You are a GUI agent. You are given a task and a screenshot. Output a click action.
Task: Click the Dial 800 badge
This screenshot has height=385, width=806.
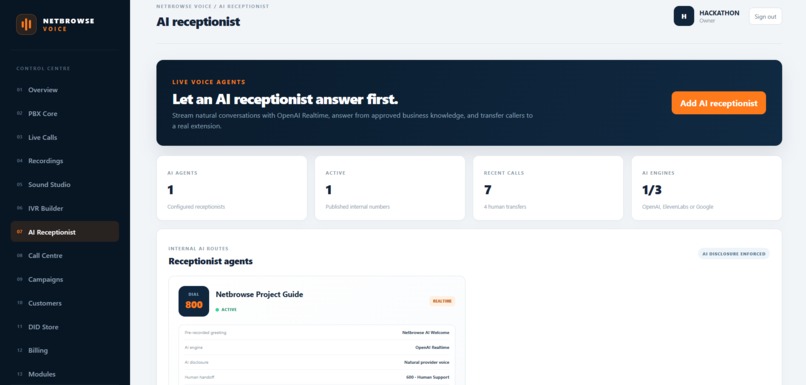(194, 301)
